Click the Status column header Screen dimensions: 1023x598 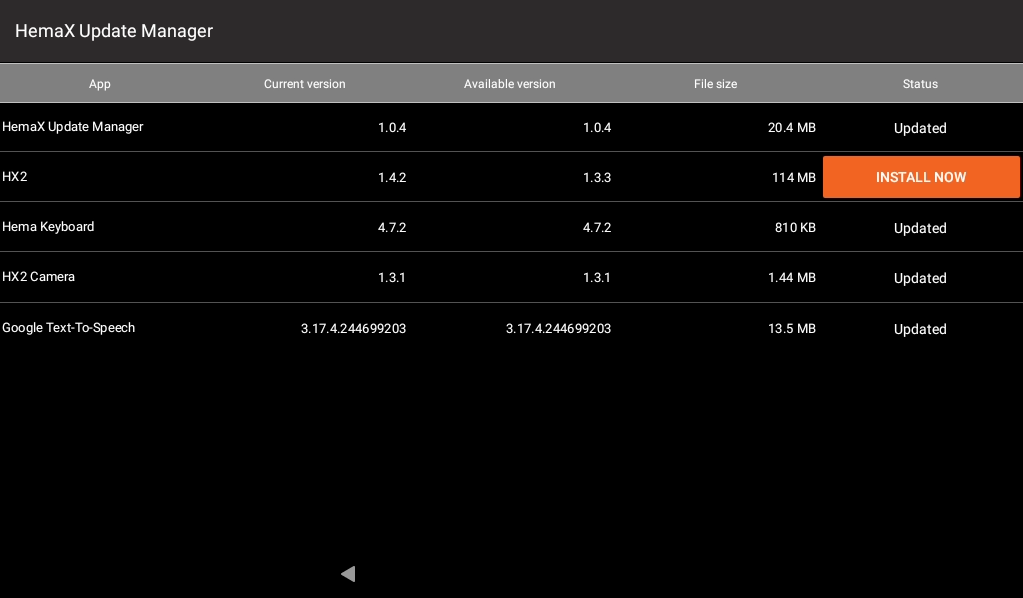click(921, 84)
